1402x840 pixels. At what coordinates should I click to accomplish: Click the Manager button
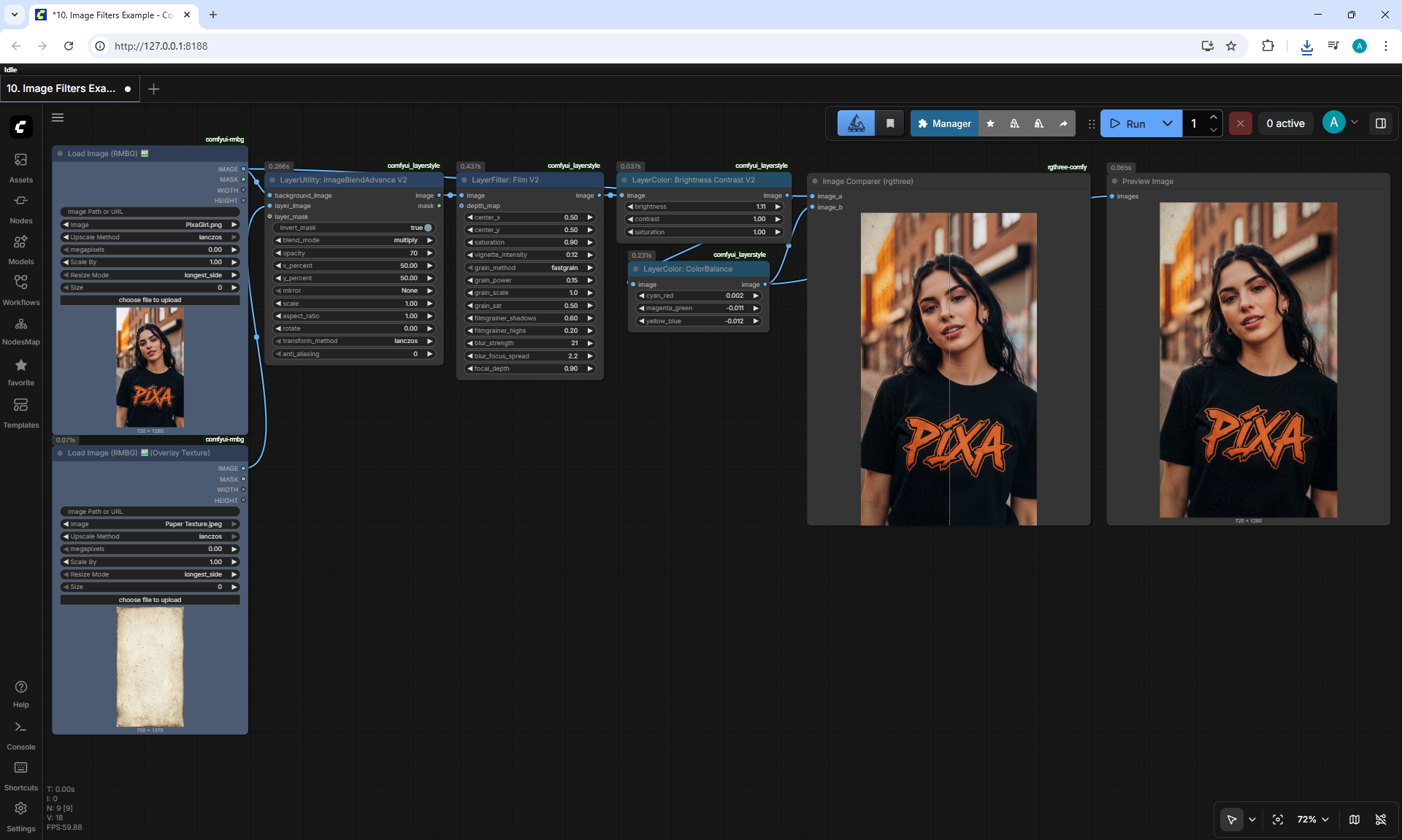(944, 123)
